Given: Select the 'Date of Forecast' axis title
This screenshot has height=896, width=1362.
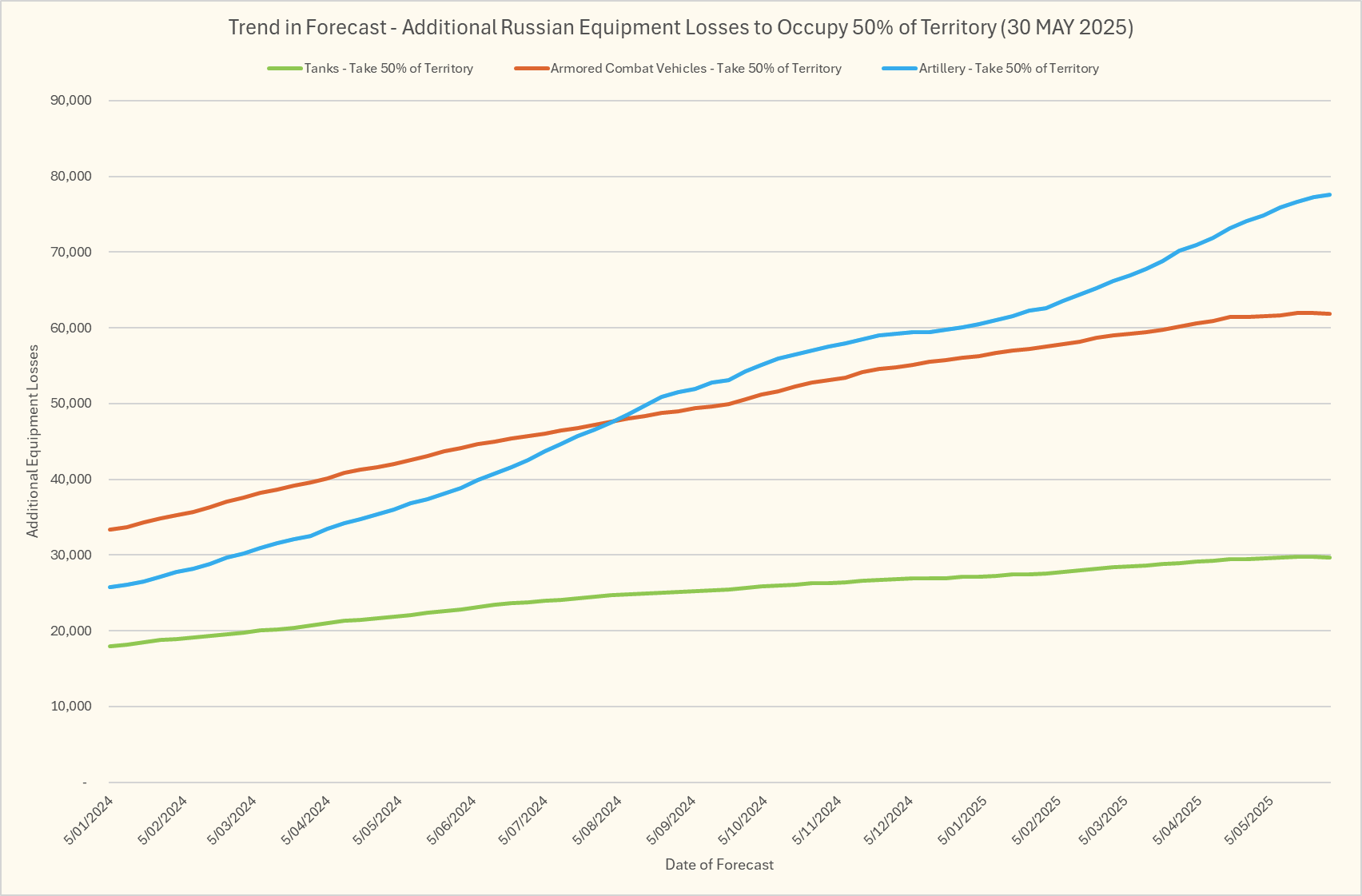Looking at the screenshot, I should [719, 864].
